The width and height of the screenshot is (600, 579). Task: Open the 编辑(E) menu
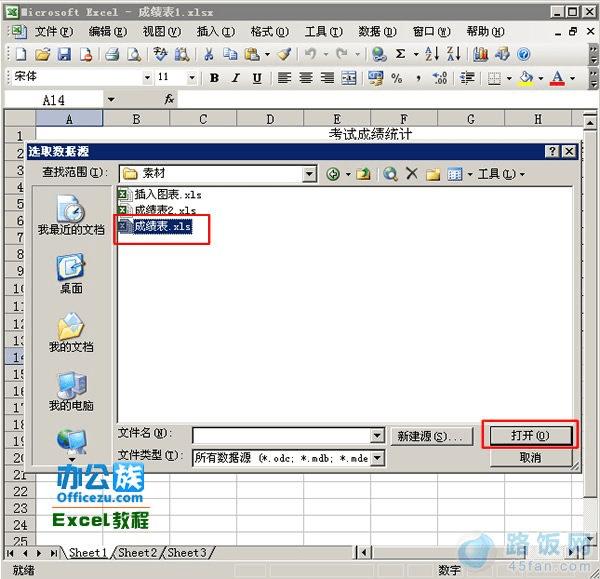pyautogui.click(x=108, y=31)
